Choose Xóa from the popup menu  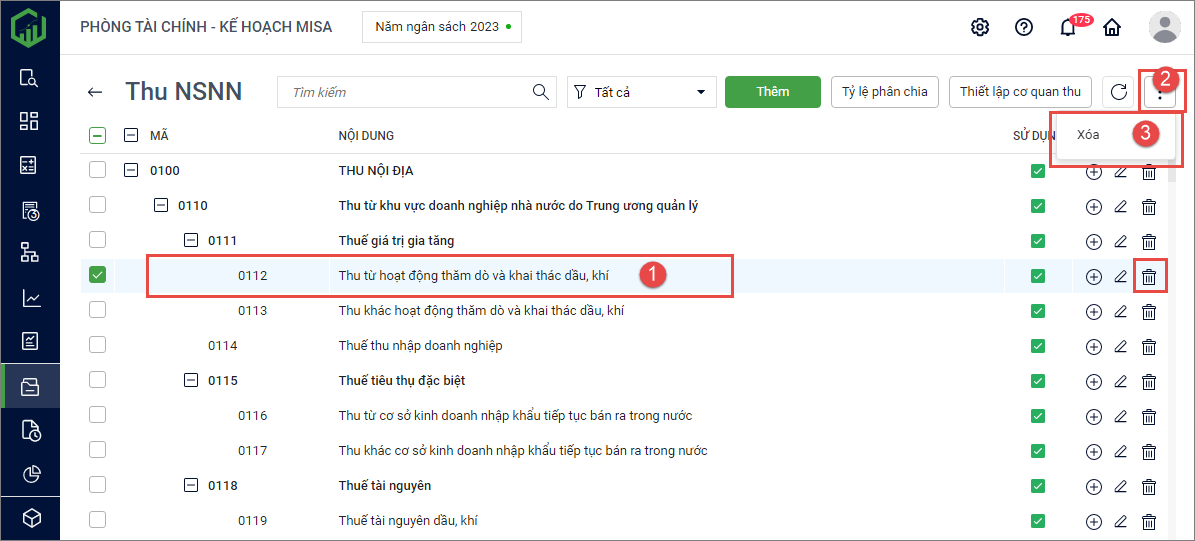pos(1089,135)
